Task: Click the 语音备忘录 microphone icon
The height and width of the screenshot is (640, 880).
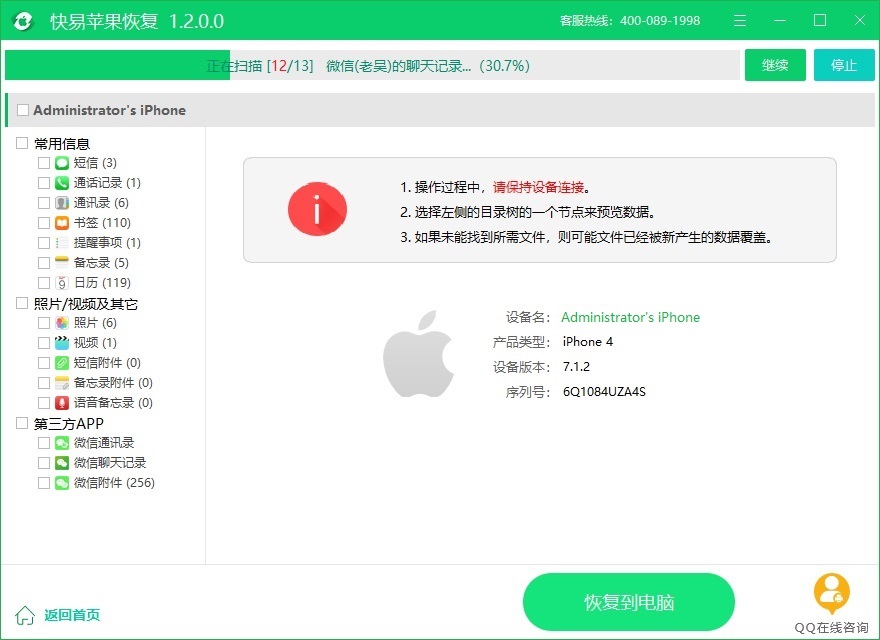Action: click(62, 403)
